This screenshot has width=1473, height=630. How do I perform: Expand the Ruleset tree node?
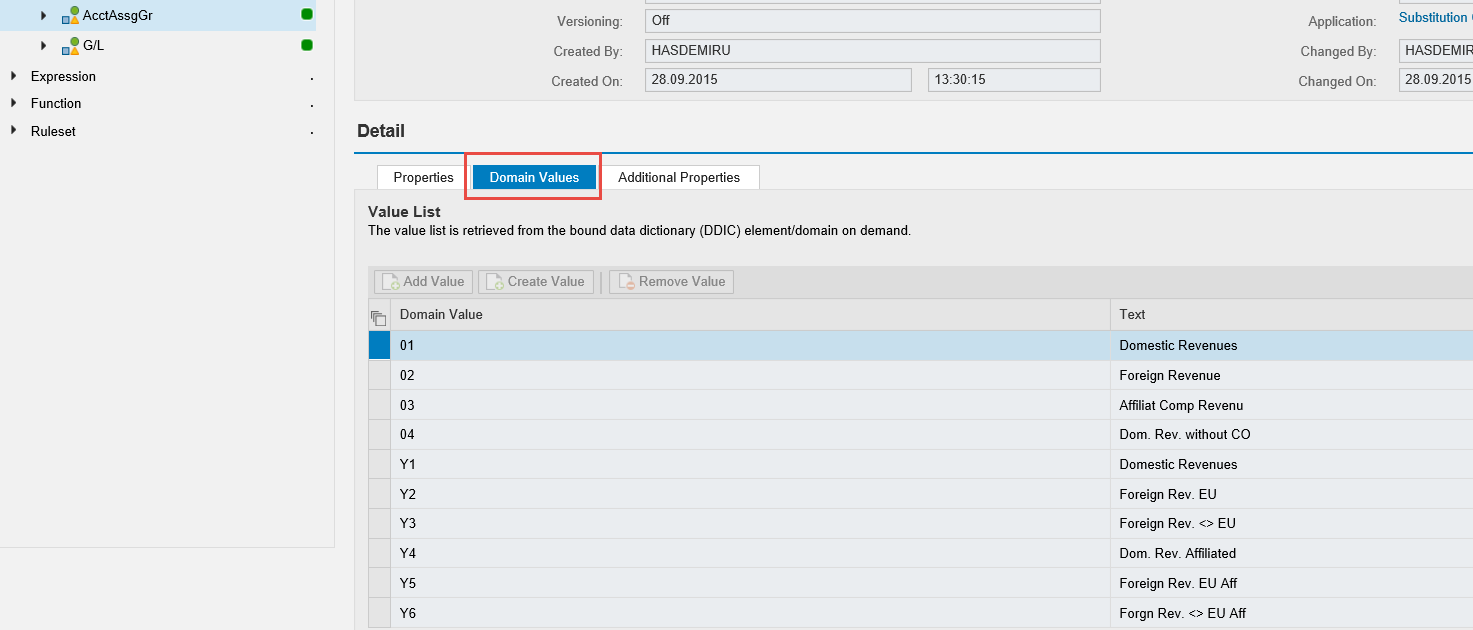coord(13,131)
